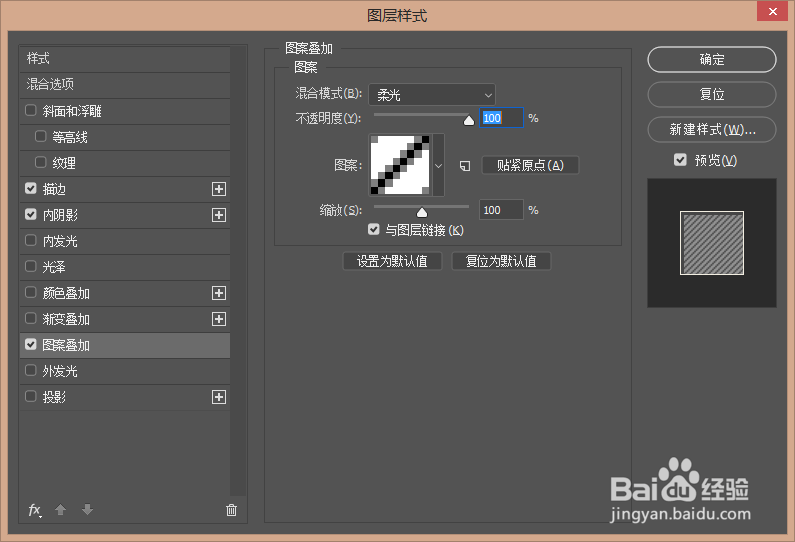795x542 pixels.
Task: Create new preset from current pattern icon
Action: point(464,166)
